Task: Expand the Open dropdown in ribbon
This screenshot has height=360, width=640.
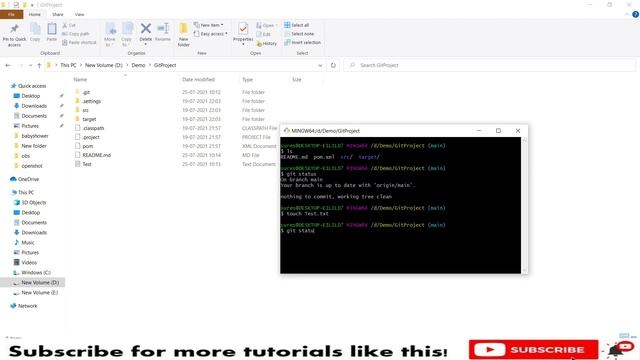Action: point(267,25)
